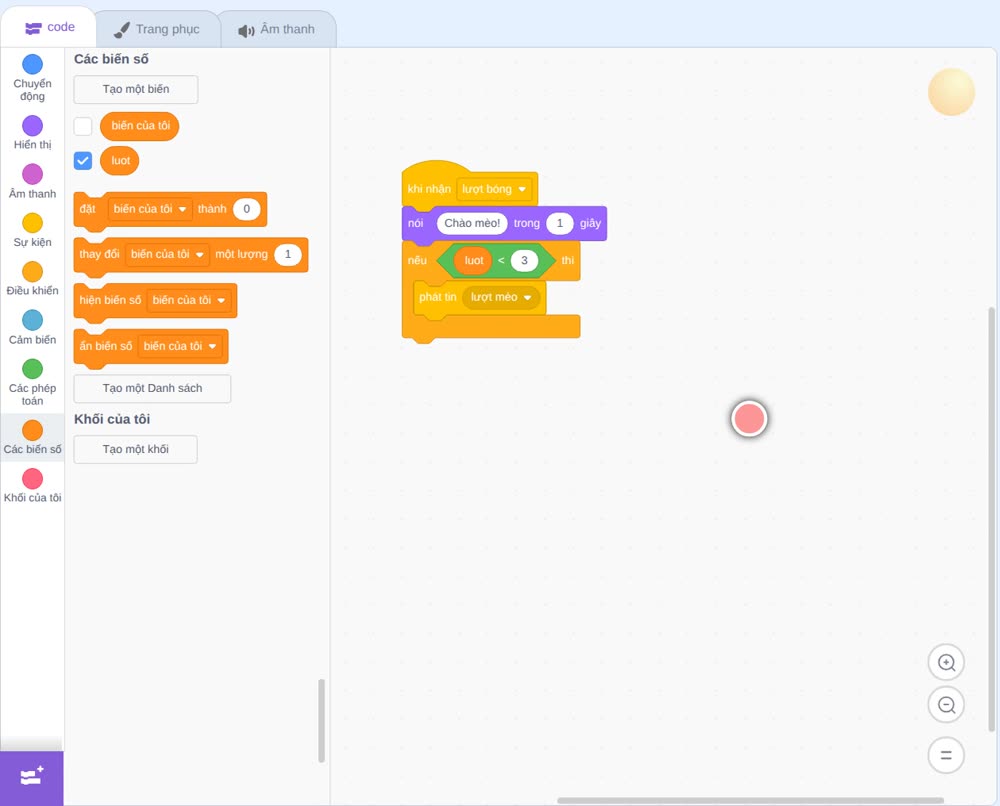Screen dimensions: 1000x806
Task: Click the 'Chào mèo!' text field
Action: [472, 223]
